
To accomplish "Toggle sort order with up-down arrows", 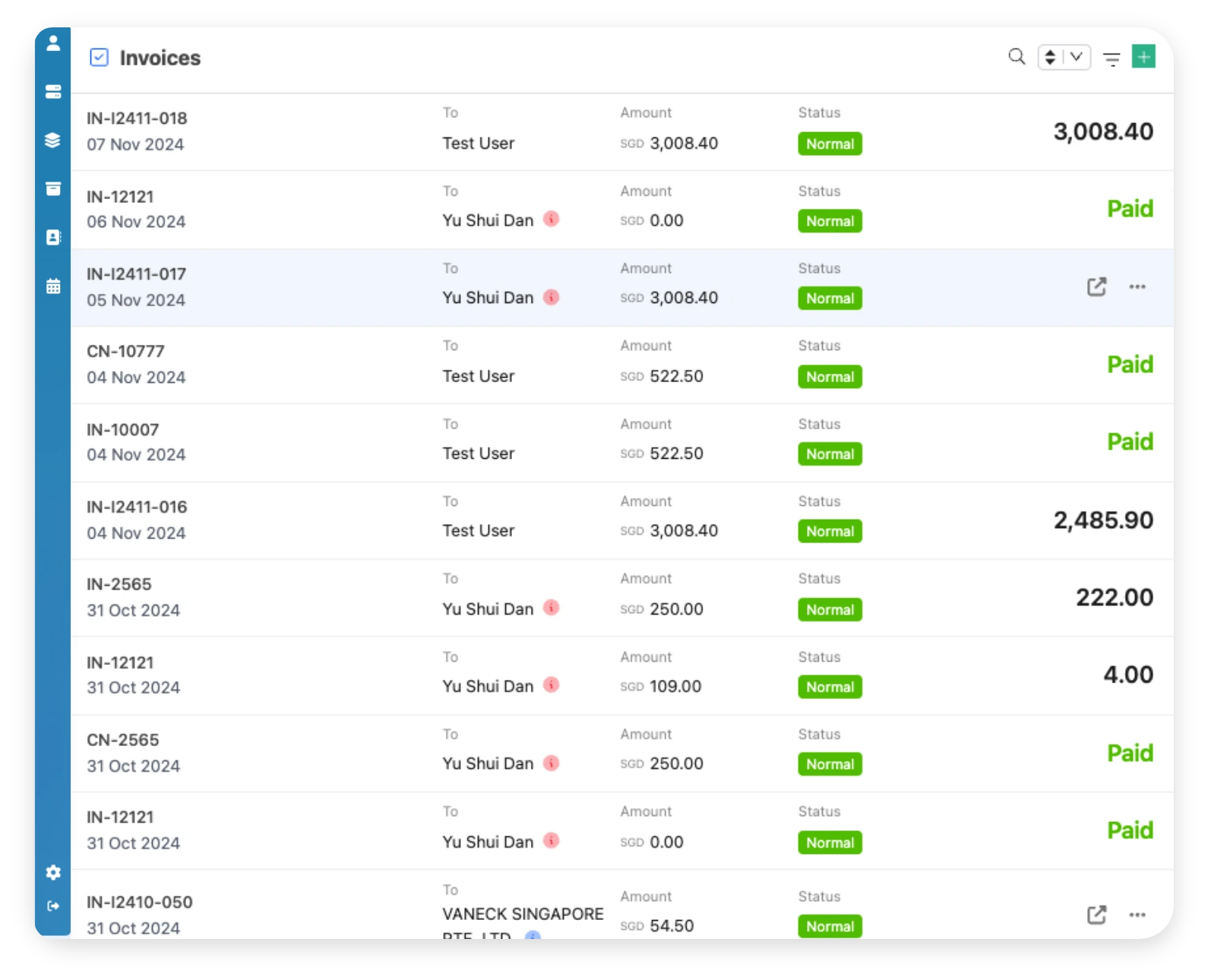I will (1050, 58).
